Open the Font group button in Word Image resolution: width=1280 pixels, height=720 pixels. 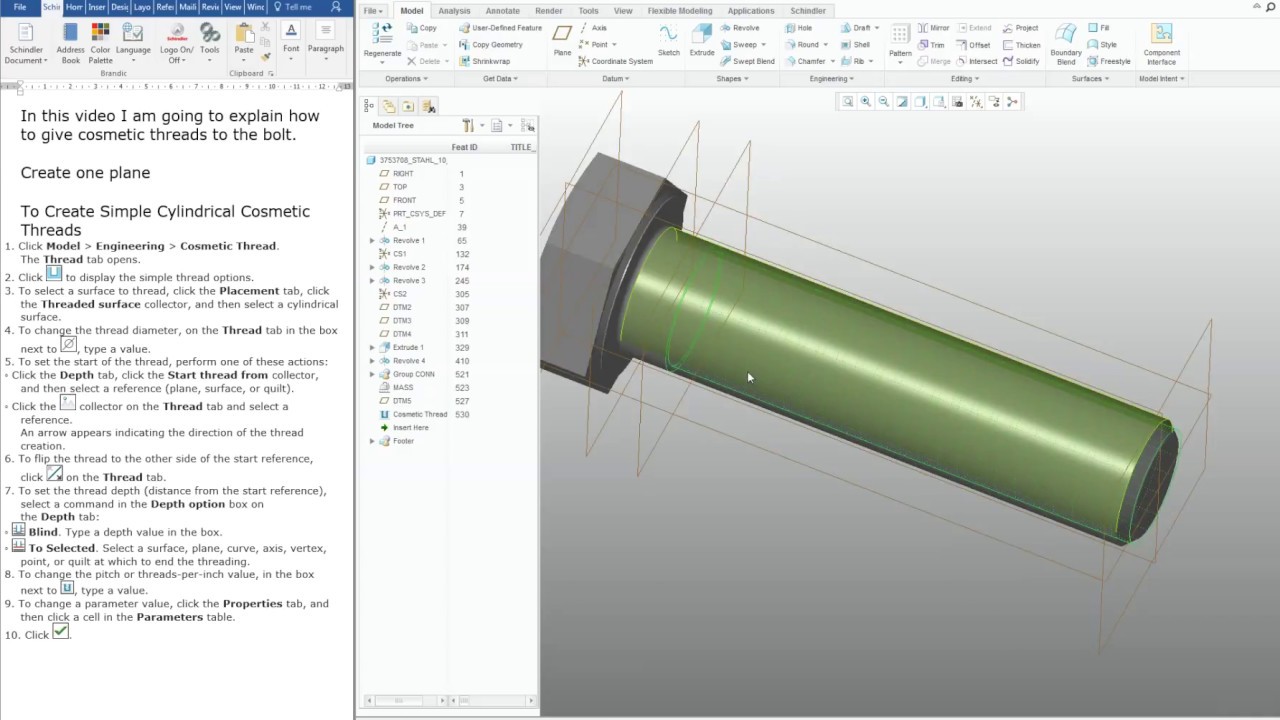click(x=291, y=40)
